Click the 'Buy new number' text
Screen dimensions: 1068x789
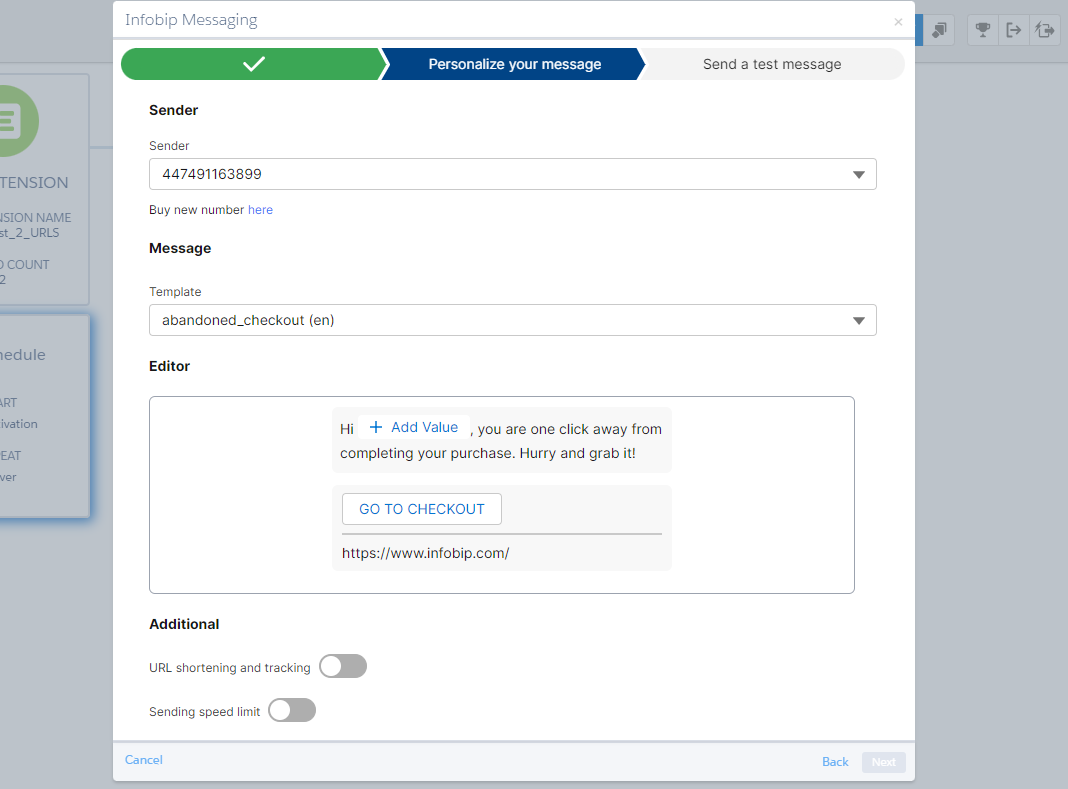[196, 210]
